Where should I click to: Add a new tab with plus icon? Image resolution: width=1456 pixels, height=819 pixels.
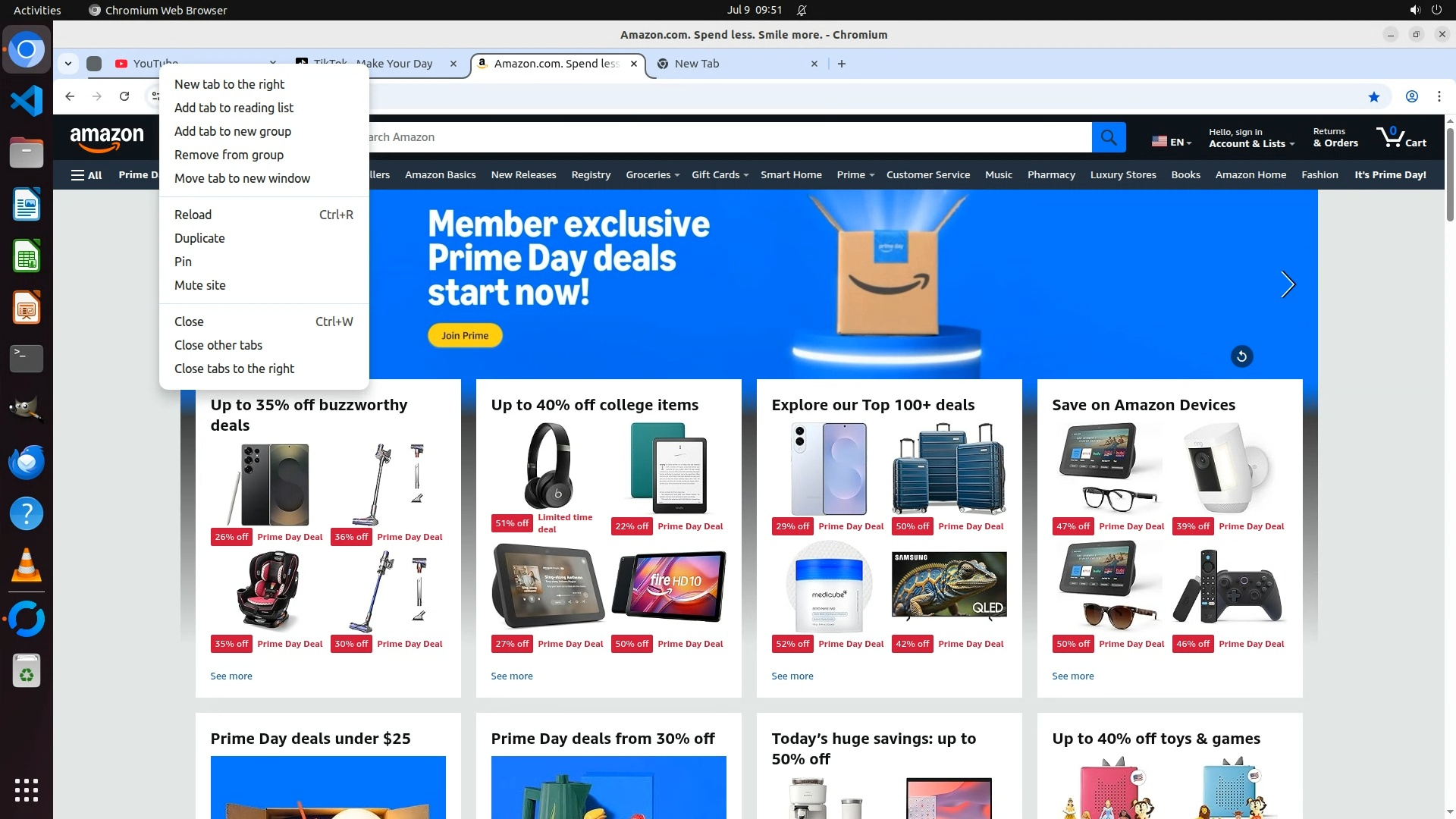click(841, 64)
